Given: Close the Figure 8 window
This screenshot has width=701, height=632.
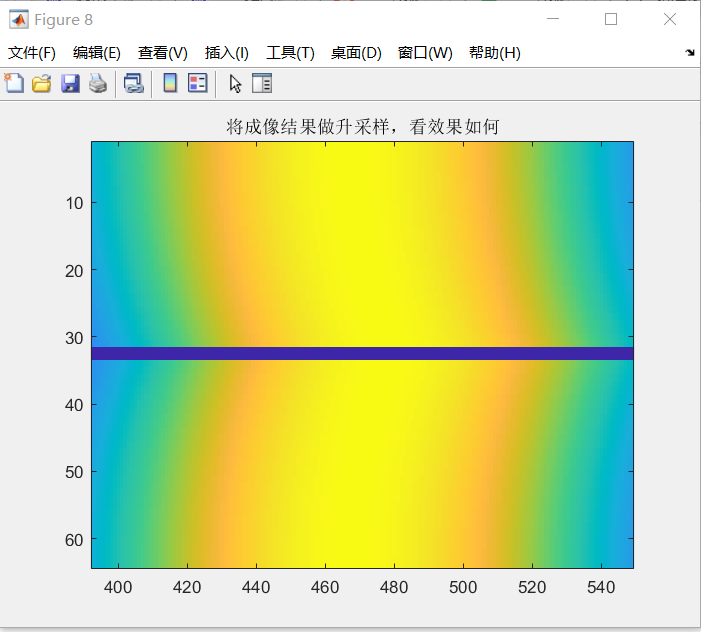Looking at the screenshot, I should click(670, 19).
